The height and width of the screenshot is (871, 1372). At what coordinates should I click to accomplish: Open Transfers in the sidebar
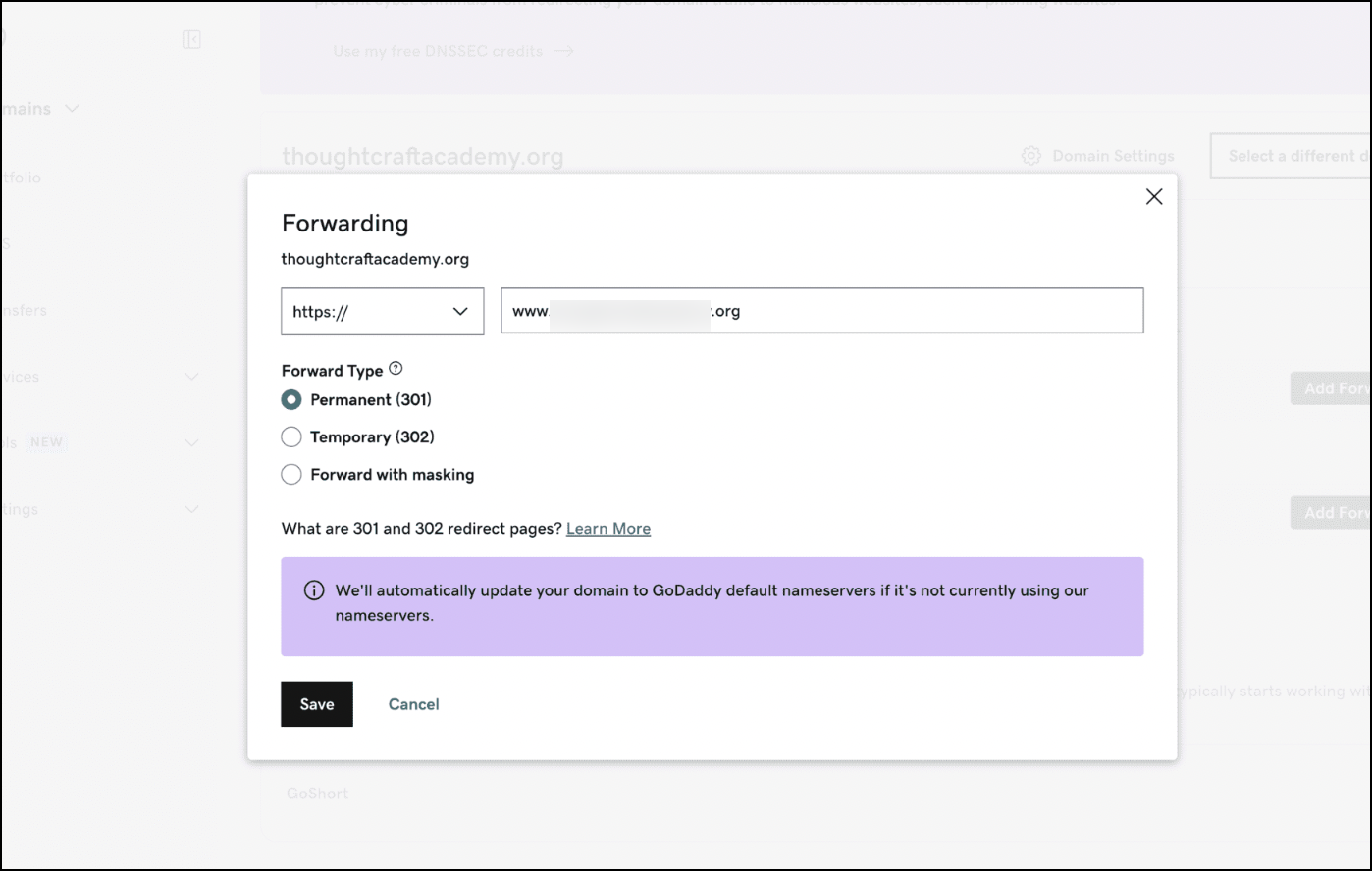pyautogui.click(x=24, y=311)
